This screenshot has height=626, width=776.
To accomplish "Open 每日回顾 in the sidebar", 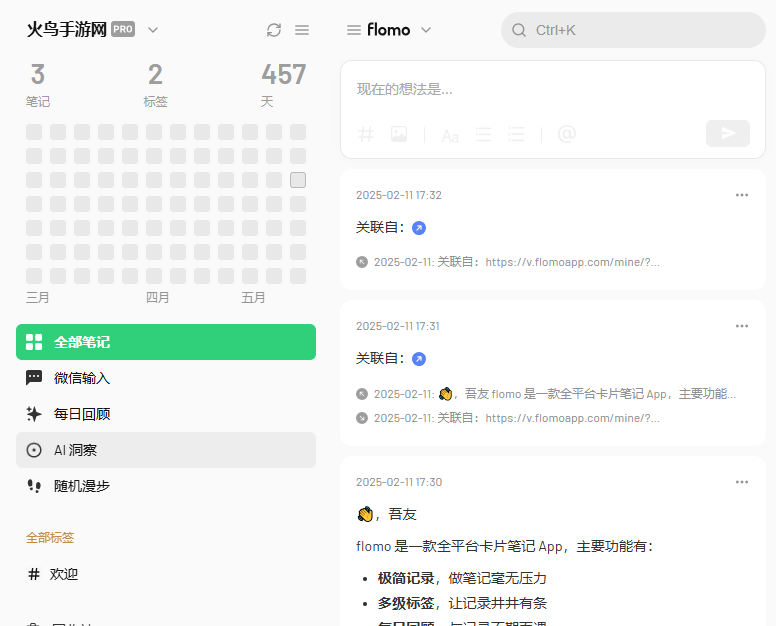I will [x=166, y=414].
